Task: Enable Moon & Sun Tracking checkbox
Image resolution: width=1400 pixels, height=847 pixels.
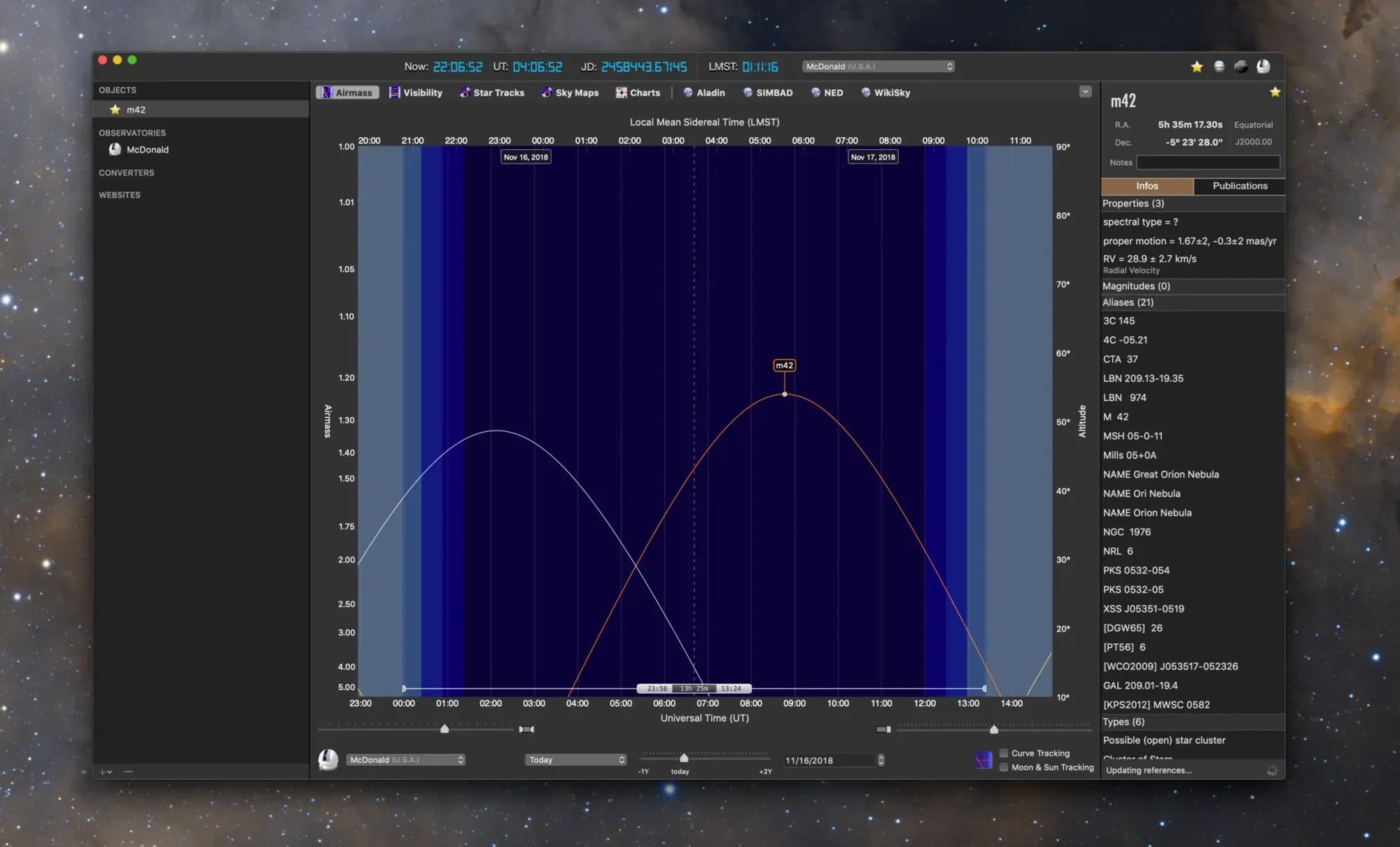Action: (1004, 767)
